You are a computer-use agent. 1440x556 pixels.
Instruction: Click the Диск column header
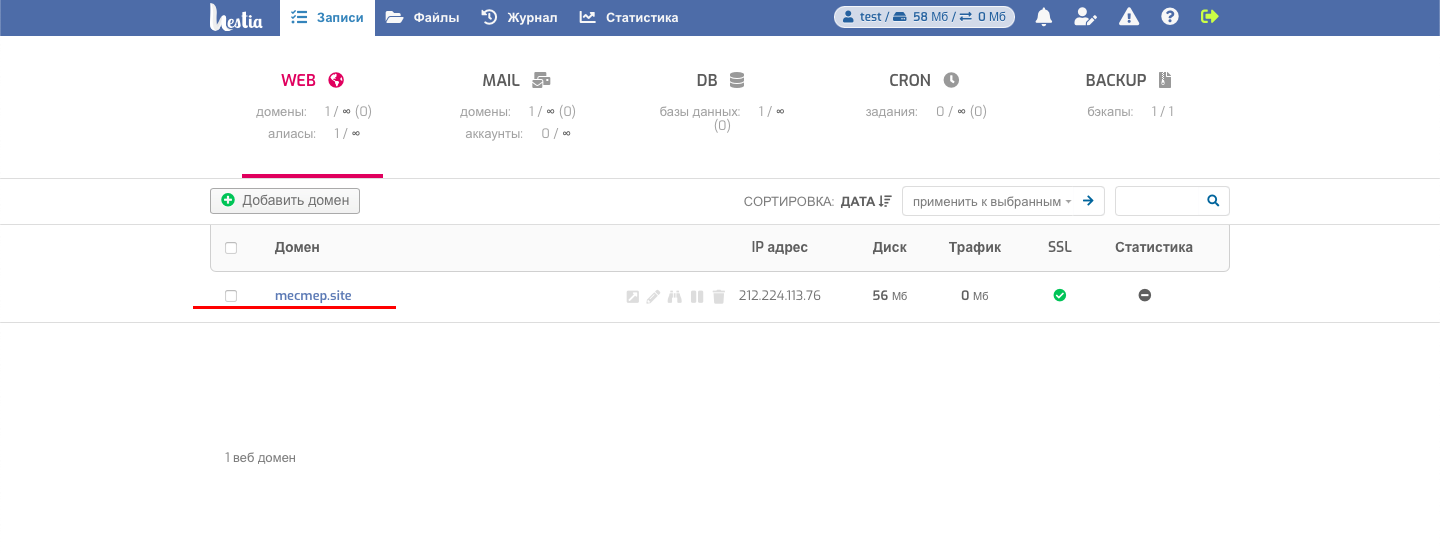click(x=889, y=247)
